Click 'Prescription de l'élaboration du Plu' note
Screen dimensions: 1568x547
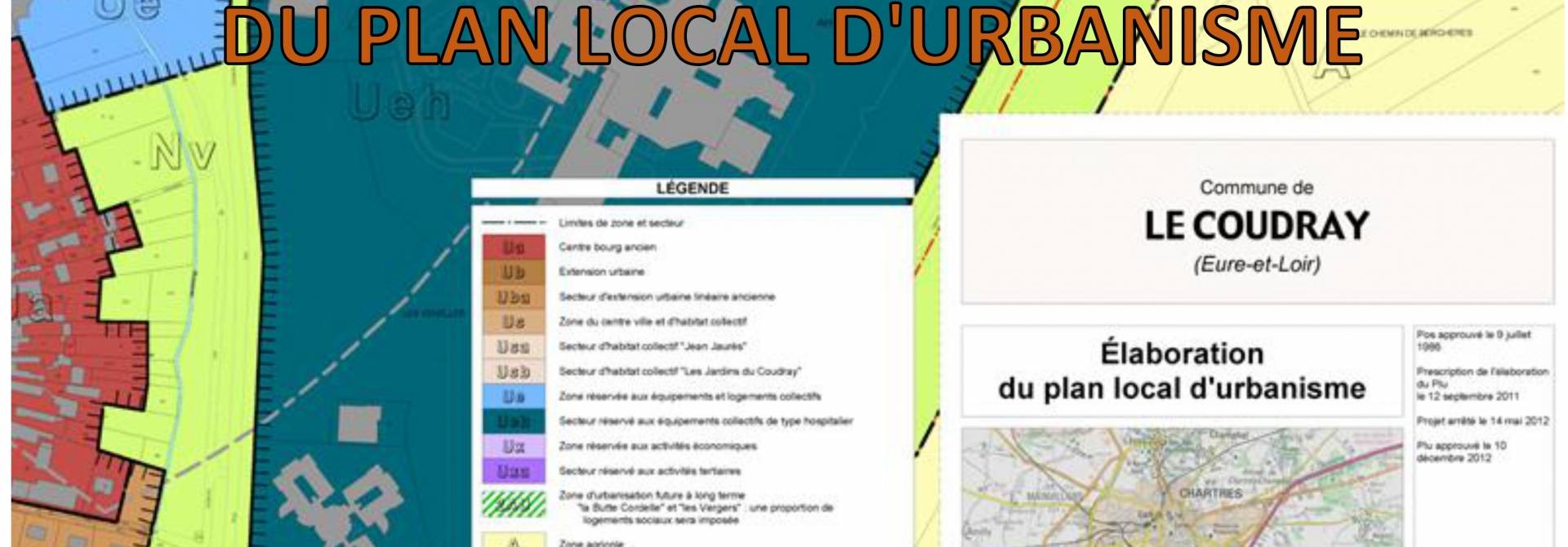pyautogui.click(x=1482, y=384)
